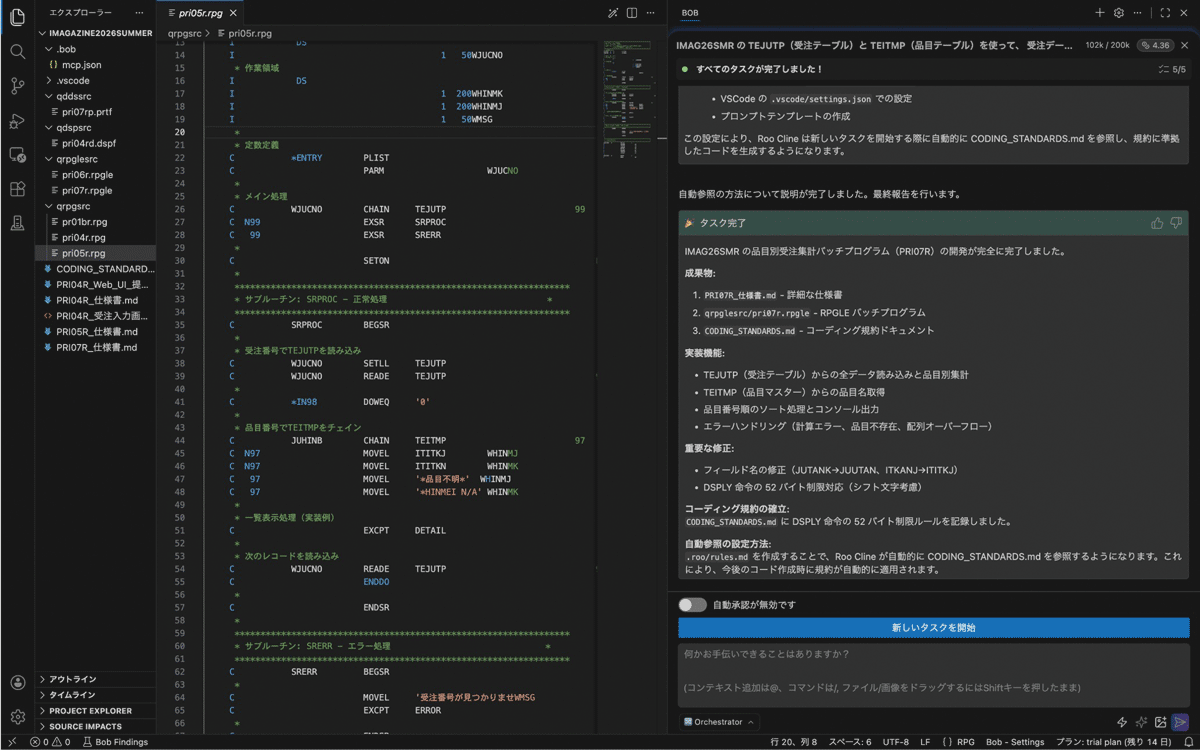Focus the chat message input field
1200x750 pixels.
(x=934, y=675)
